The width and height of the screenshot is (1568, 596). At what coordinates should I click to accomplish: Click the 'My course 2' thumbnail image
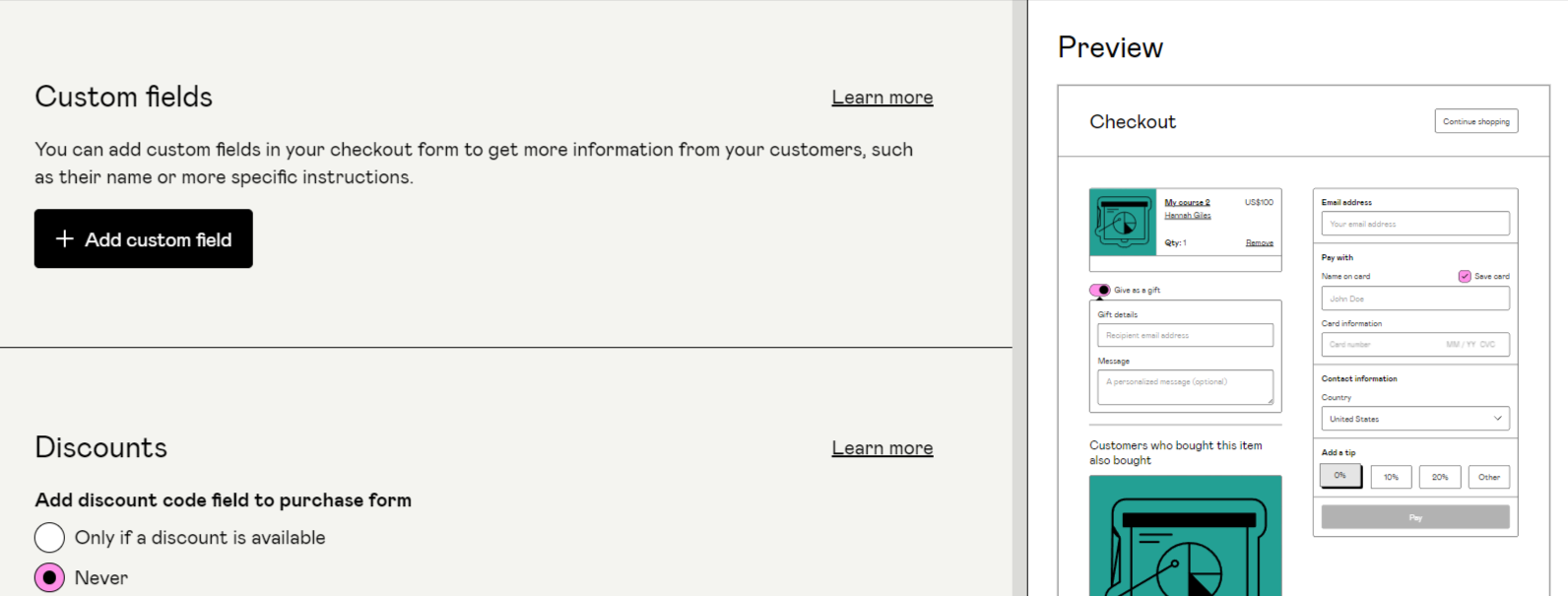pos(1122,222)
